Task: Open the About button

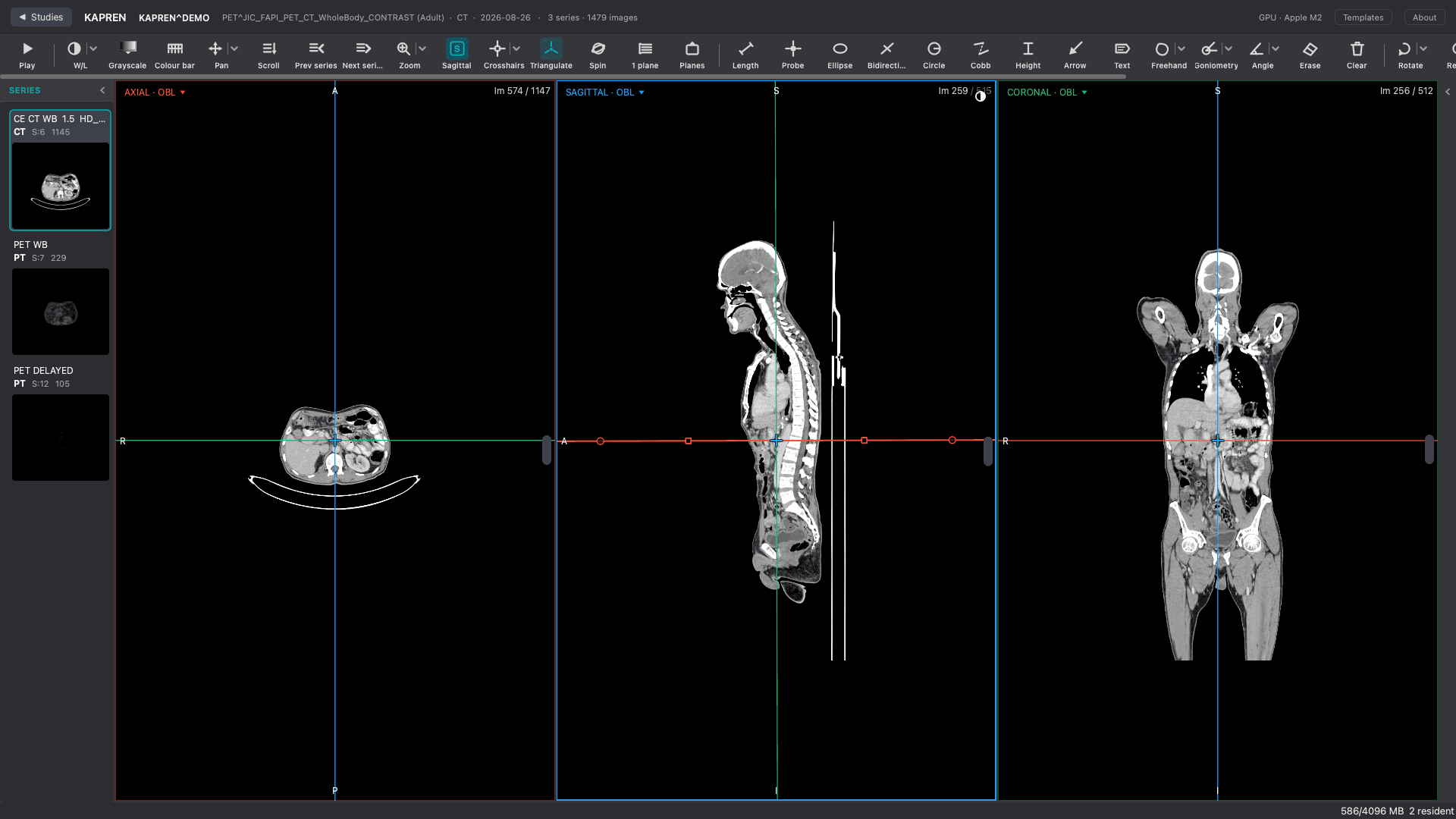Action: click(x=1424, y=17)
